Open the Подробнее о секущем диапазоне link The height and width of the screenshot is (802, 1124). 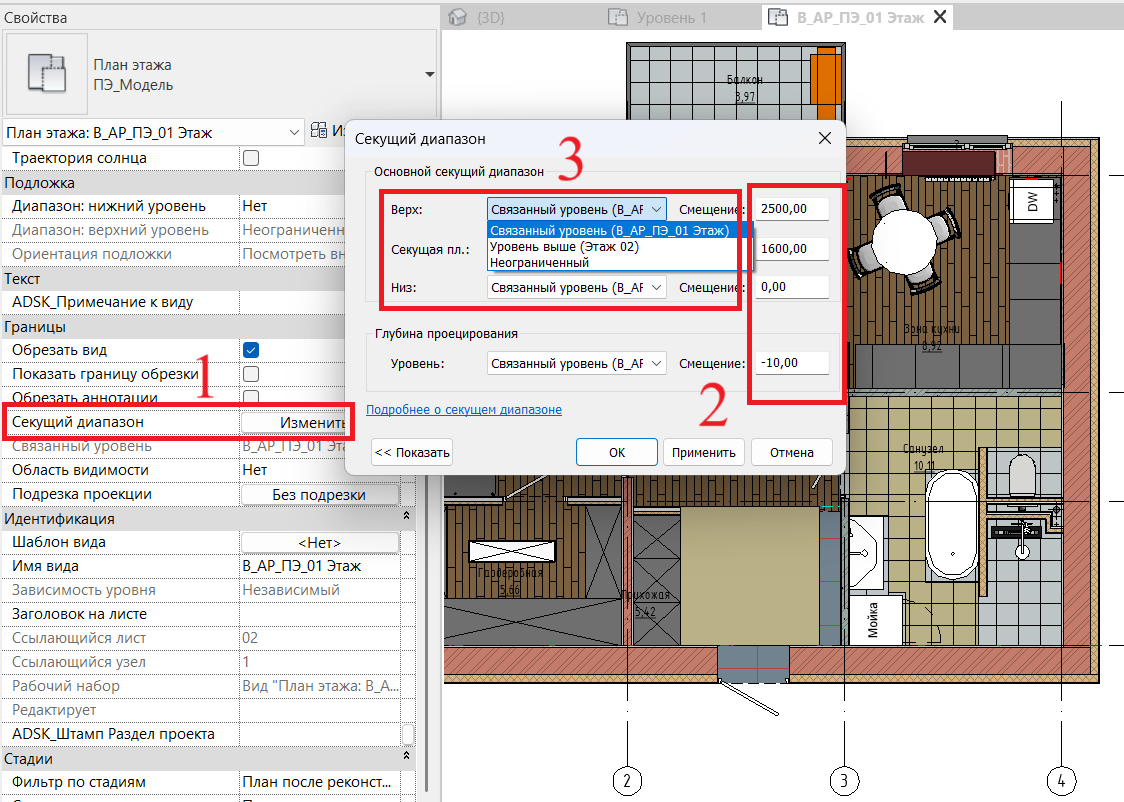click(464, 410)
